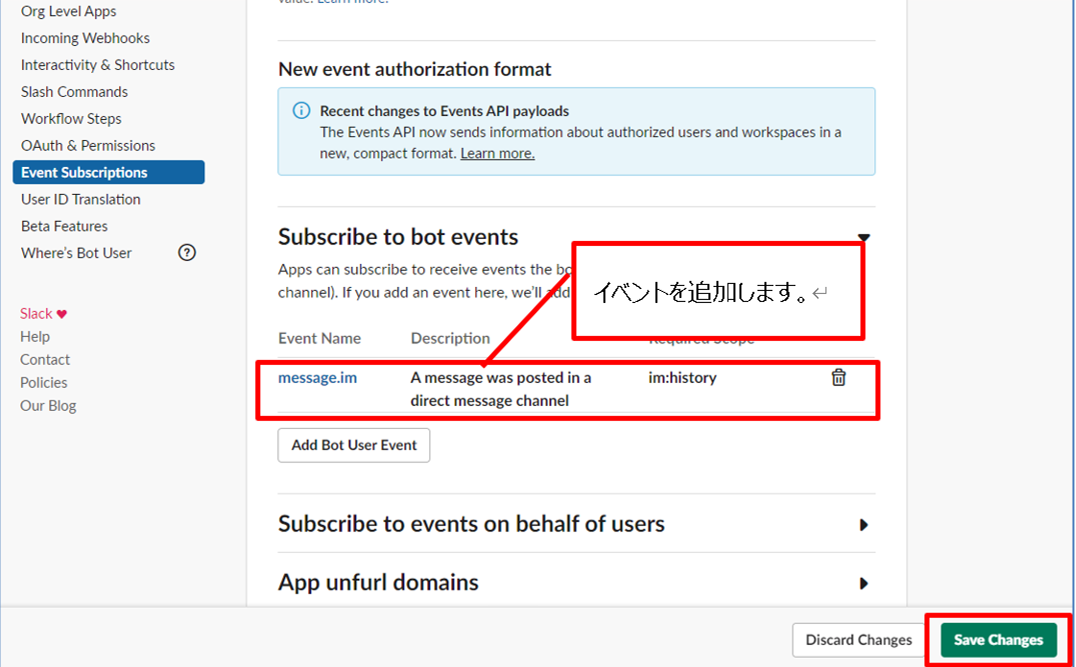
Task: Click the Discard Changes button
Action: tap(858, 640)
